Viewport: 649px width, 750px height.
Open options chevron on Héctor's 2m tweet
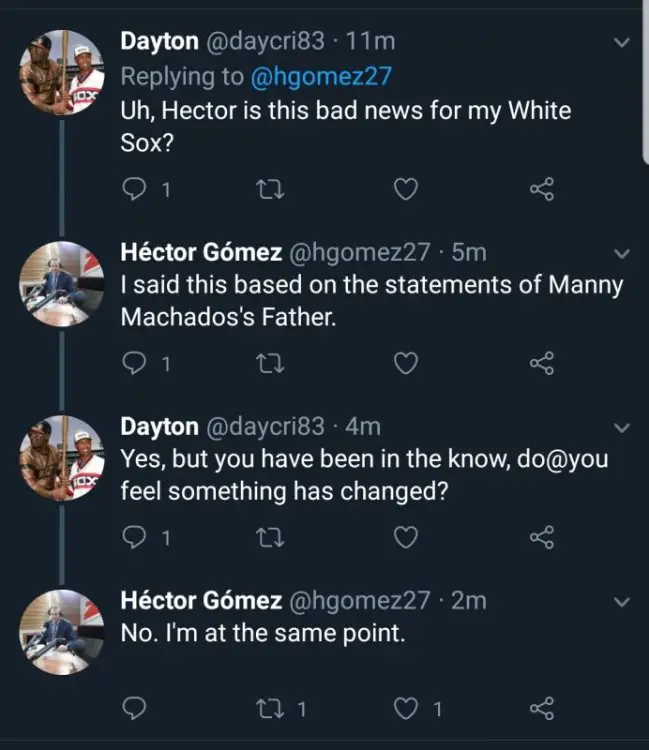(x=621, y=601)
